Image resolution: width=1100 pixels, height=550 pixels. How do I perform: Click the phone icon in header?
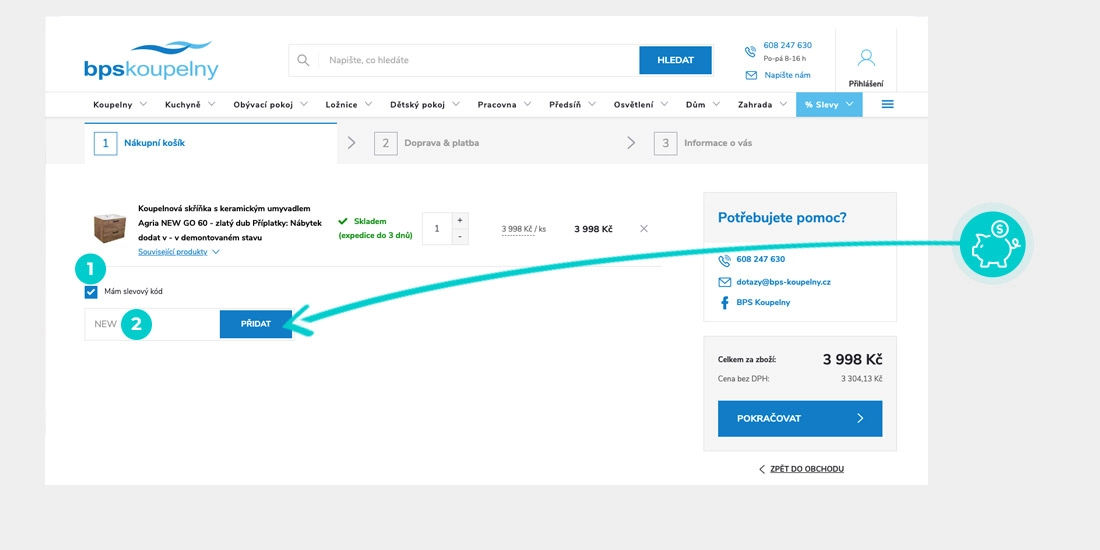click(x=750, y=52)
